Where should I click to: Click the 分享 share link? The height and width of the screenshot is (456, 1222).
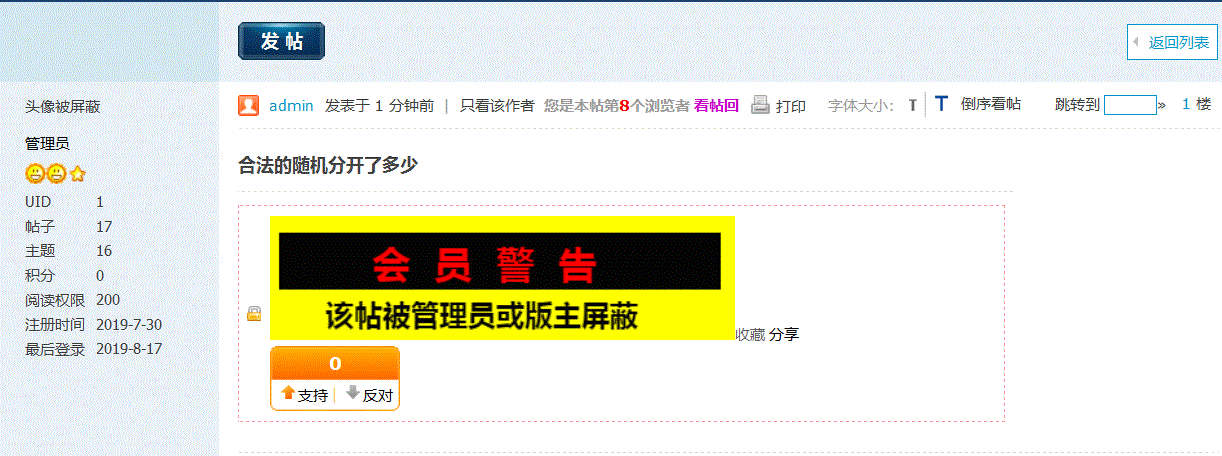784,334
